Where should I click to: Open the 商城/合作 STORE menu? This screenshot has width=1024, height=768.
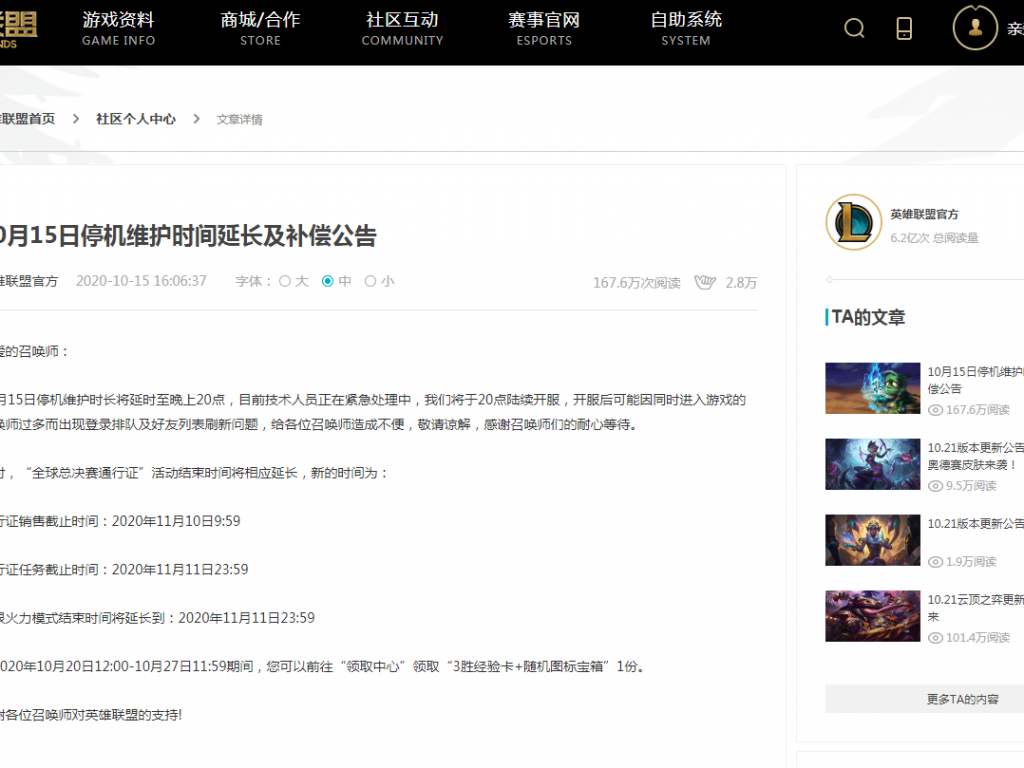click(260, 29)
